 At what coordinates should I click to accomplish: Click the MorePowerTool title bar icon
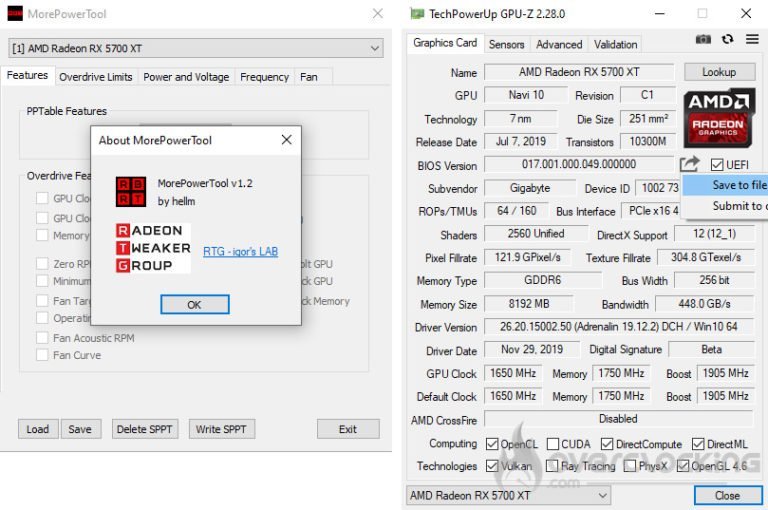(x=15, y=13)
